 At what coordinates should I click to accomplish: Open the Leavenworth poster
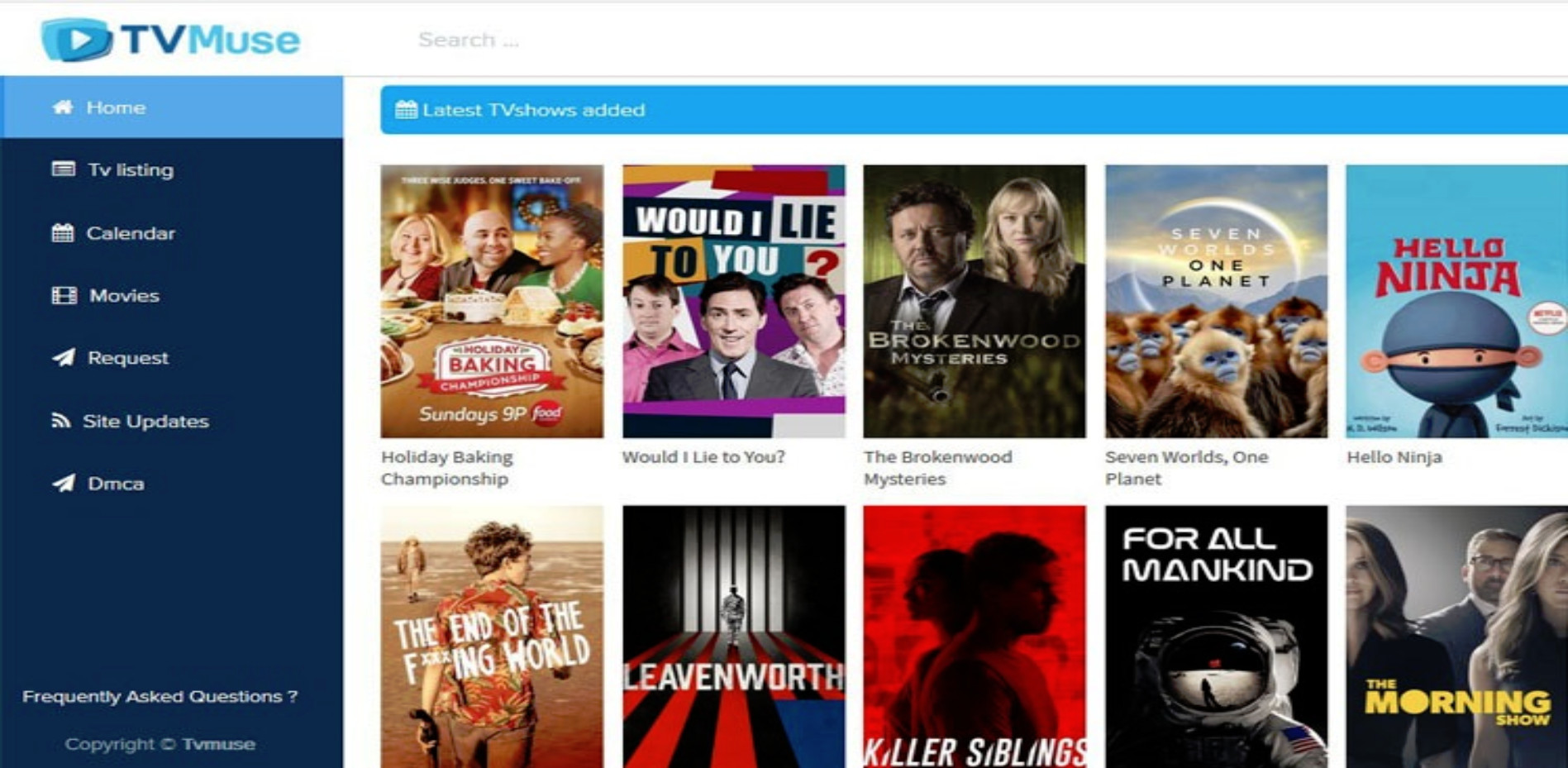coord(734,637)
